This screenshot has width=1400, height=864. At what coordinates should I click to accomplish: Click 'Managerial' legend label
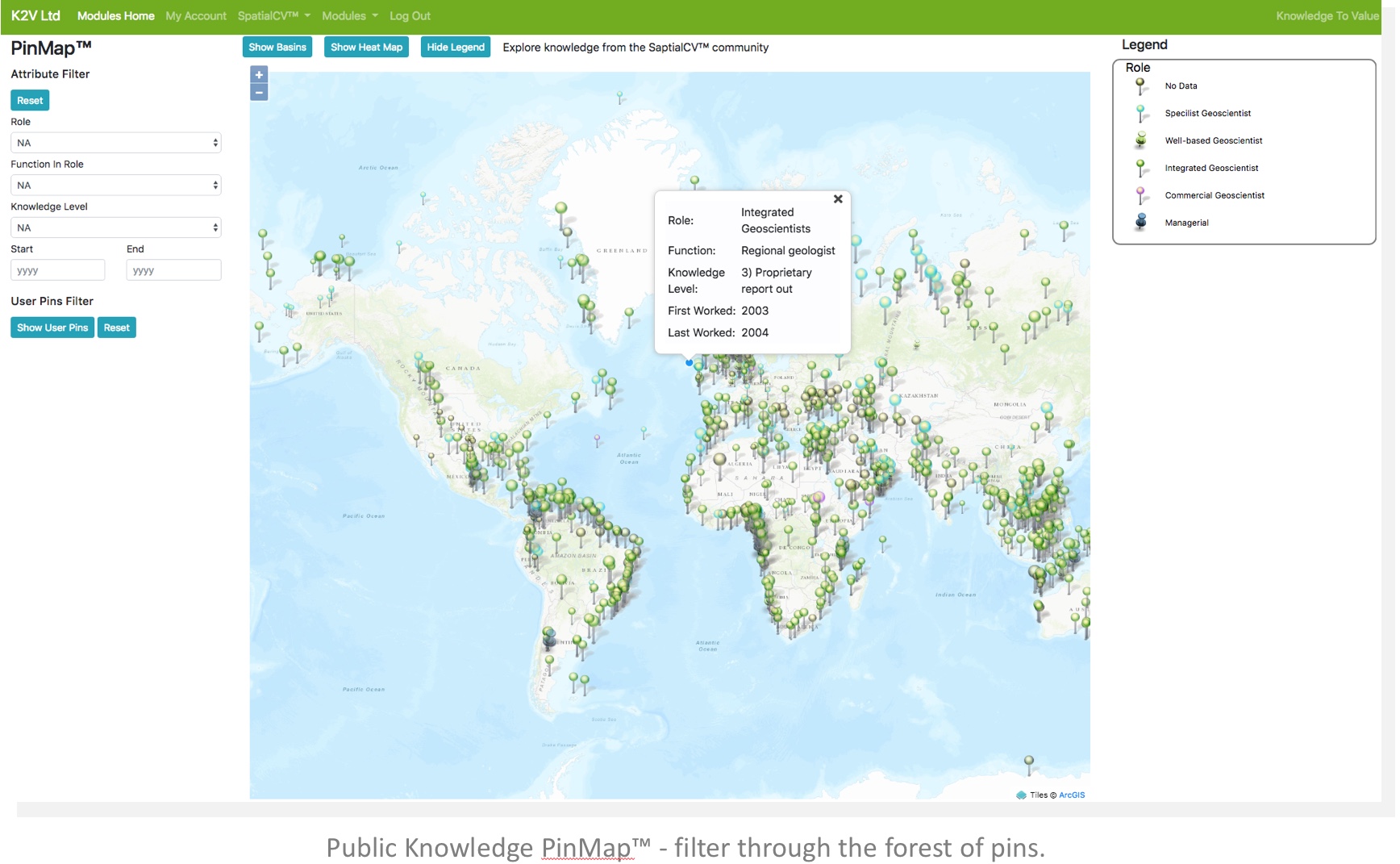tap(1186, 223)
